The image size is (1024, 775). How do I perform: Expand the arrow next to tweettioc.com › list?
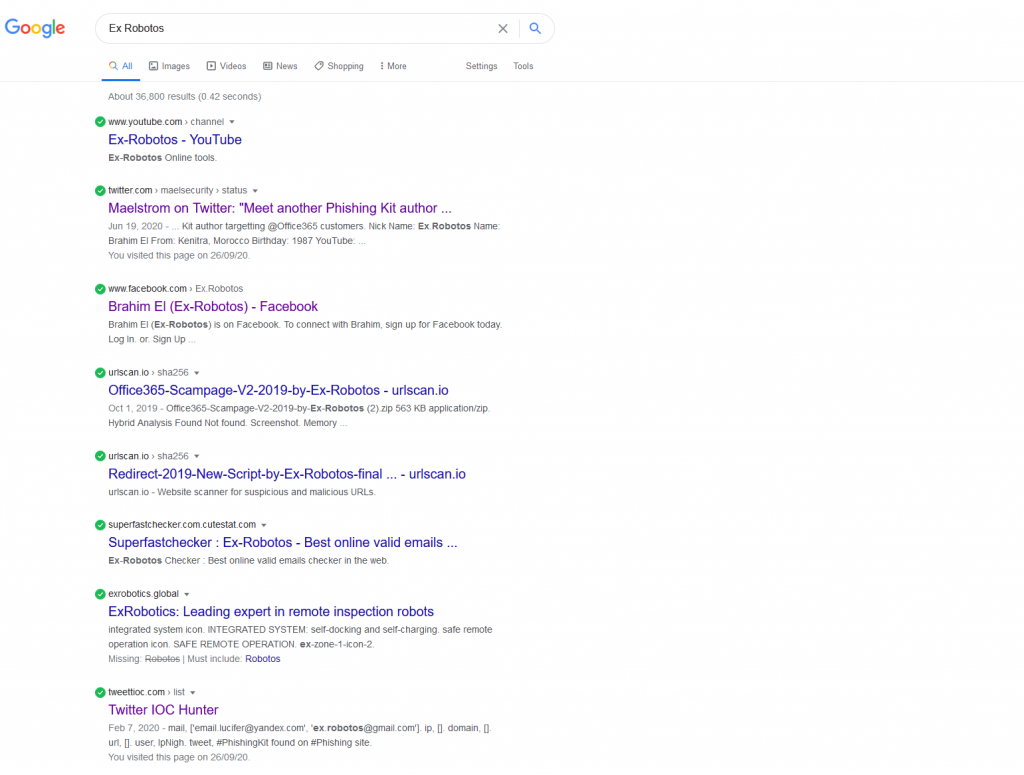click(x=193, y=693)
